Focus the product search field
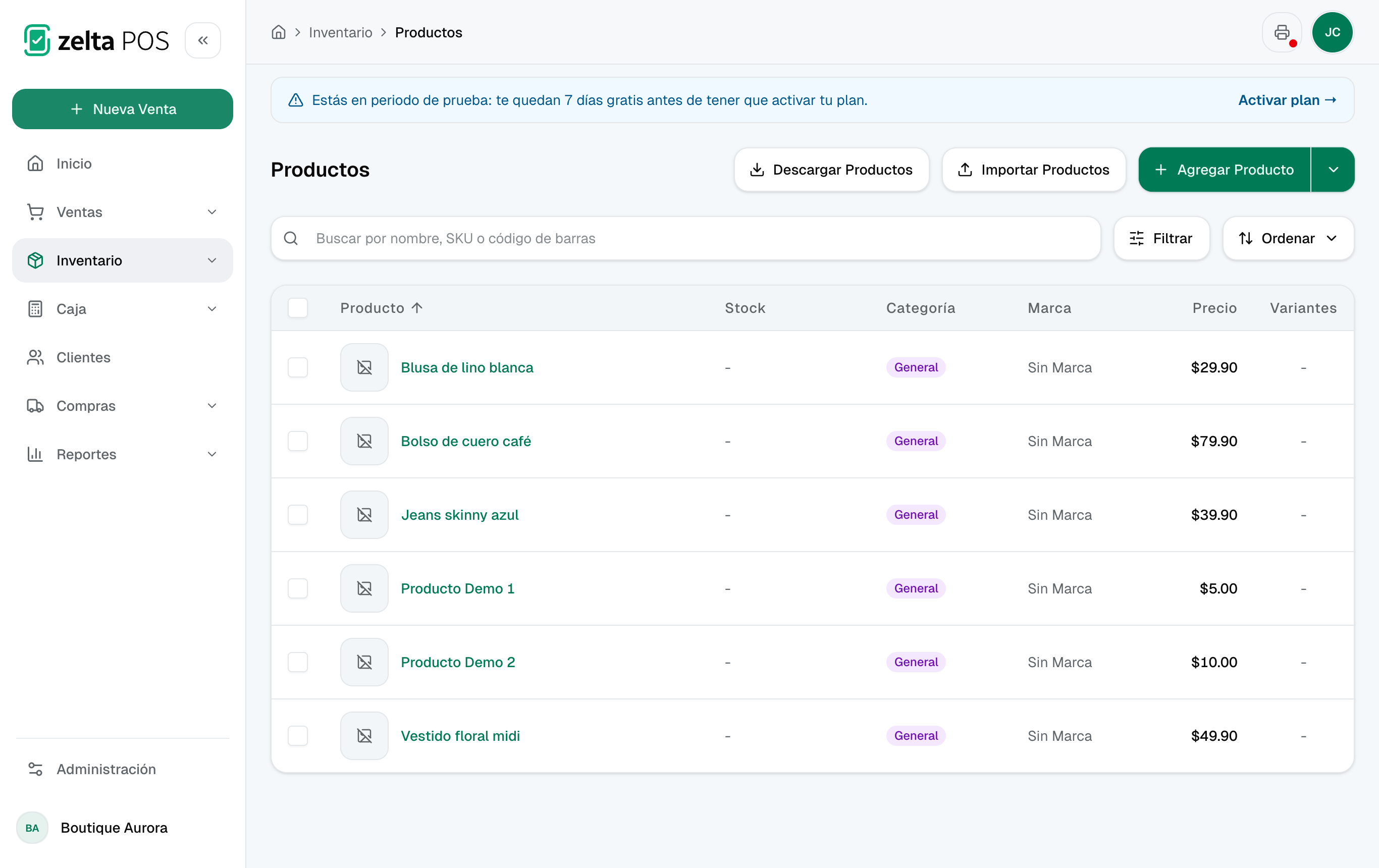Viewport: 1379px width, 868px height. (686, 238)
